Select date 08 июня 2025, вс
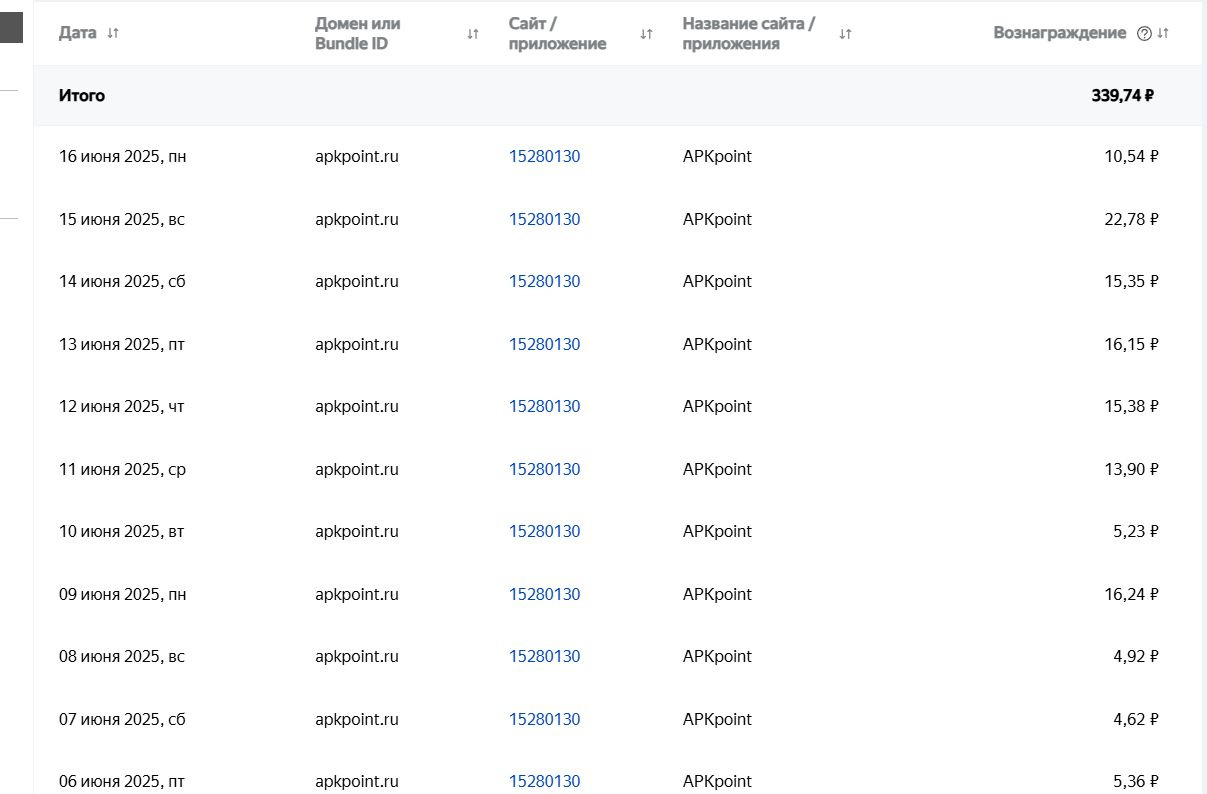The width and height of the screenshot is (1207, 794). pos(122,657)
